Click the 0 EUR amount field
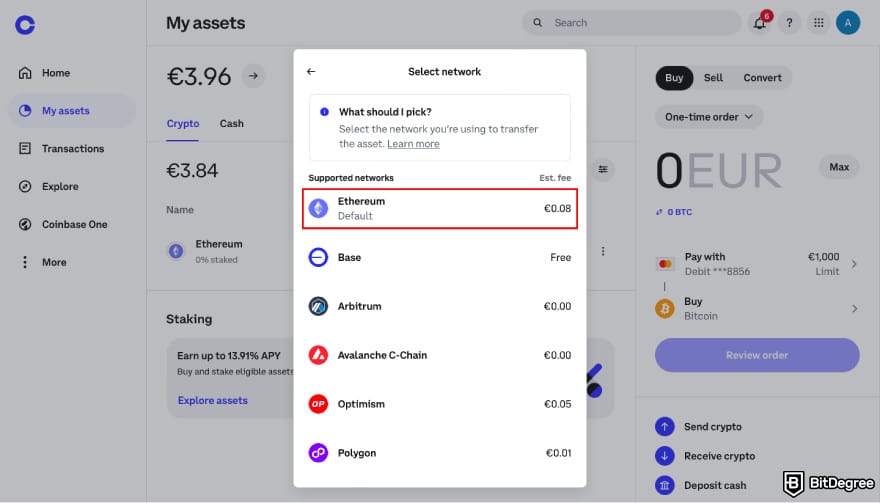 pyautogui.click(x=719, y=170)
